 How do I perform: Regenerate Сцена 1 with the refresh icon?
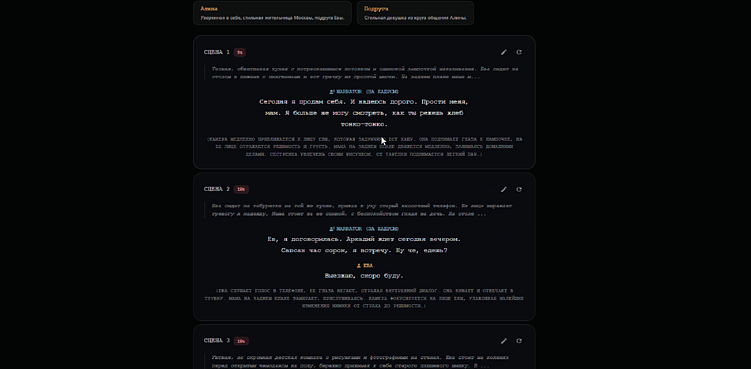click(519, 52)
